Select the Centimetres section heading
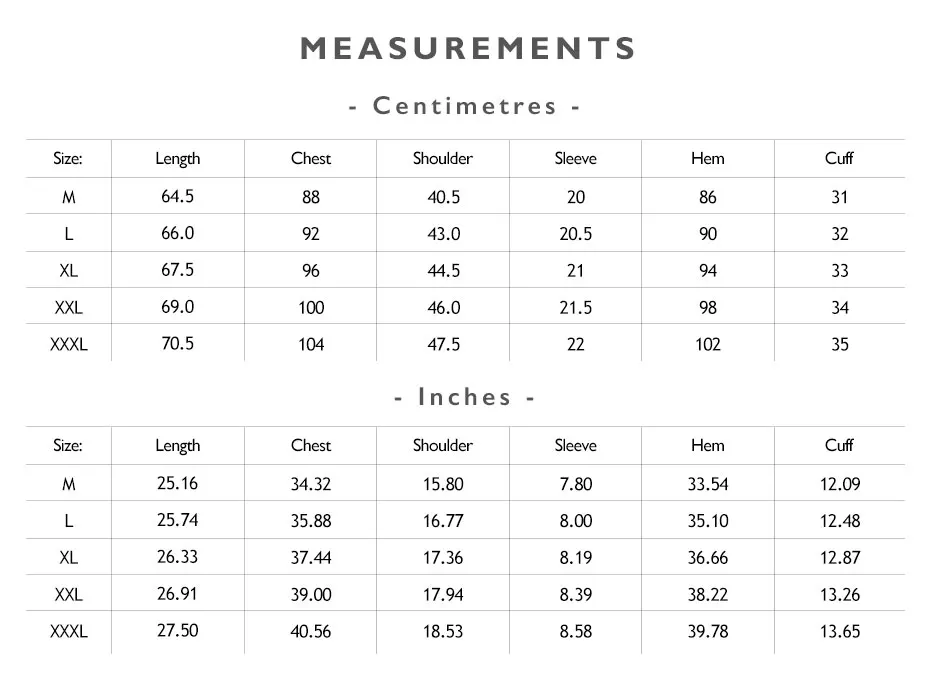This screenshot has height=677, width=931. (465, 106)
